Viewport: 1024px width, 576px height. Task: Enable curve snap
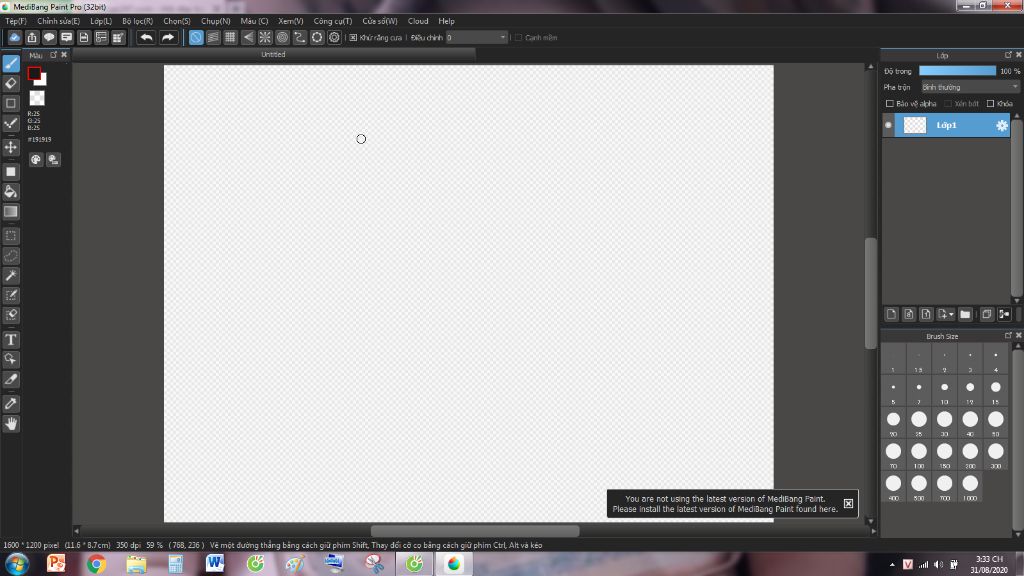click(x=299, y=37)
